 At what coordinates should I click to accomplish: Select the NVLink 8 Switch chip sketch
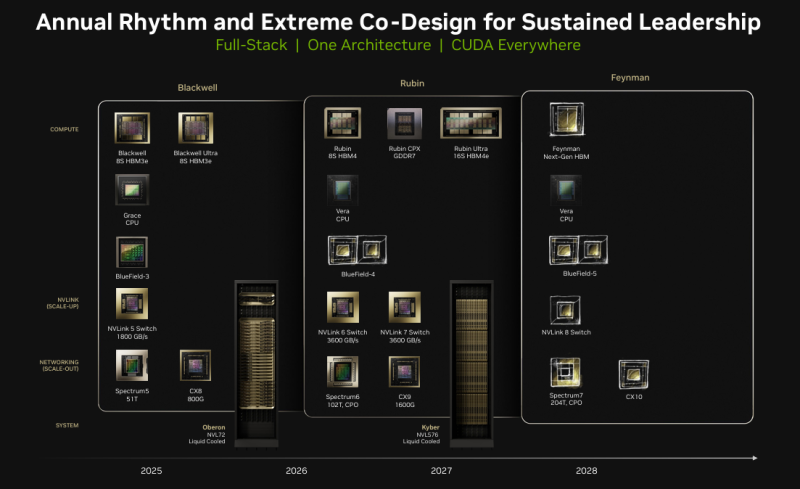(x=565, y=310)
